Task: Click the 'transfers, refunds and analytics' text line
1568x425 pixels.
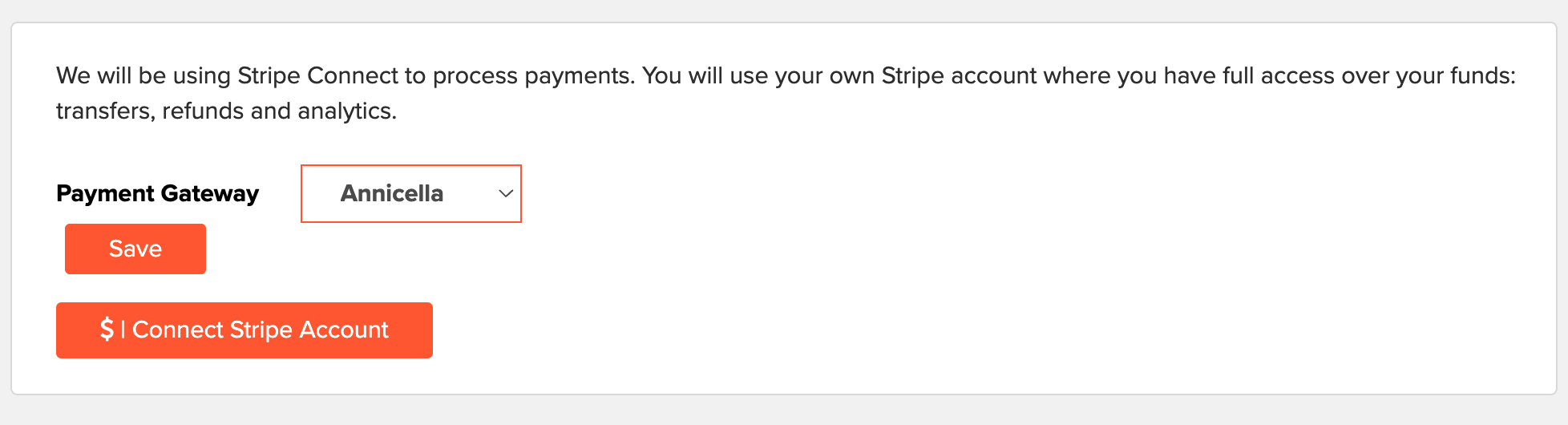Action: click(x=226, y=111)
